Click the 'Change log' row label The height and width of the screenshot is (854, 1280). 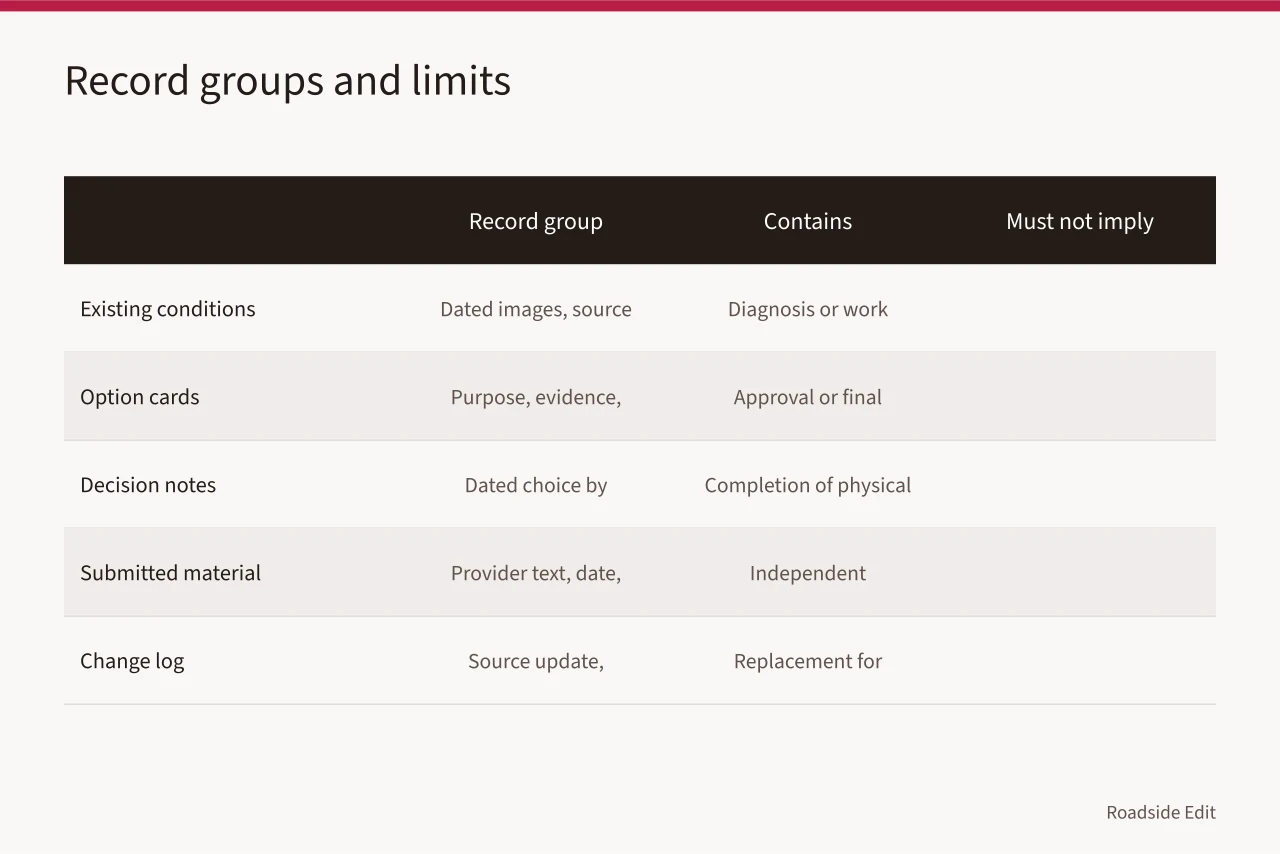pos(132,661)
